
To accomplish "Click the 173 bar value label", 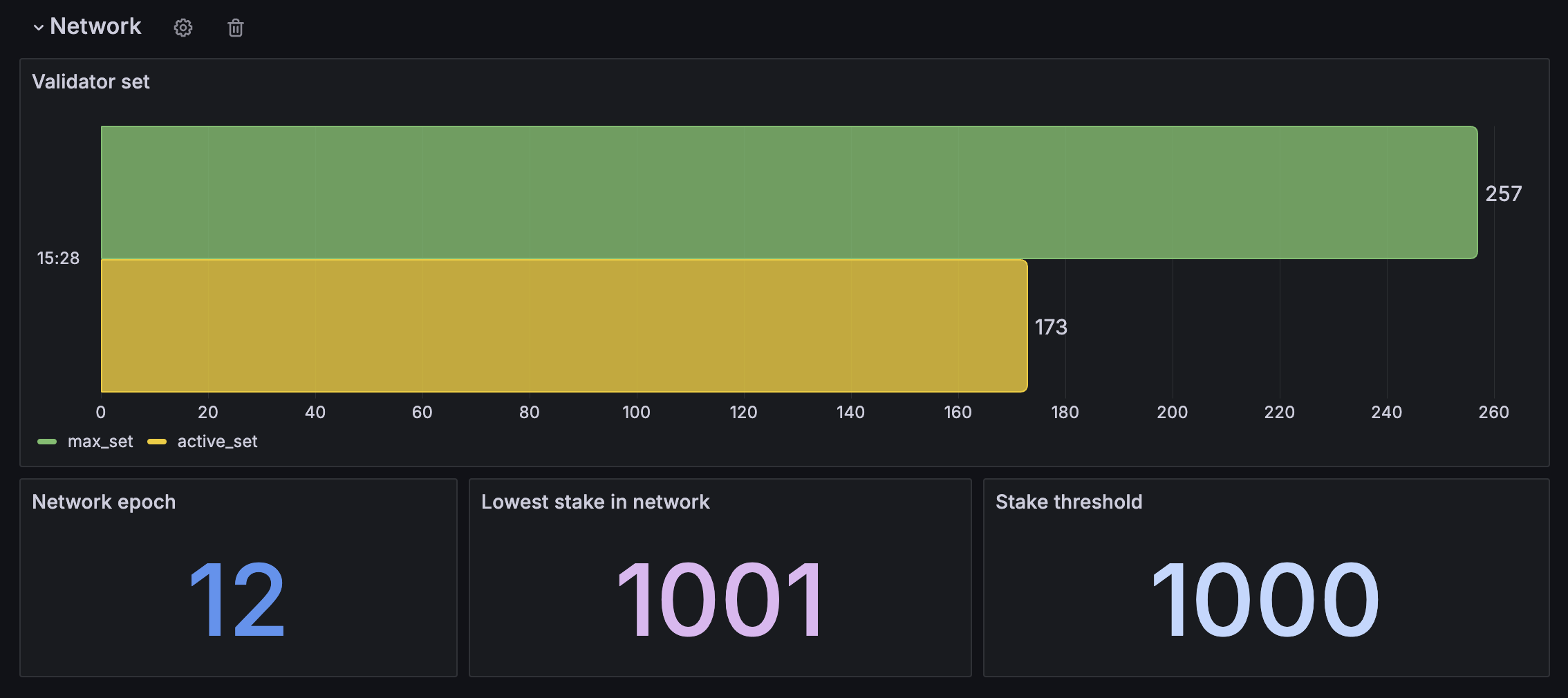I will click(1051, 327).
